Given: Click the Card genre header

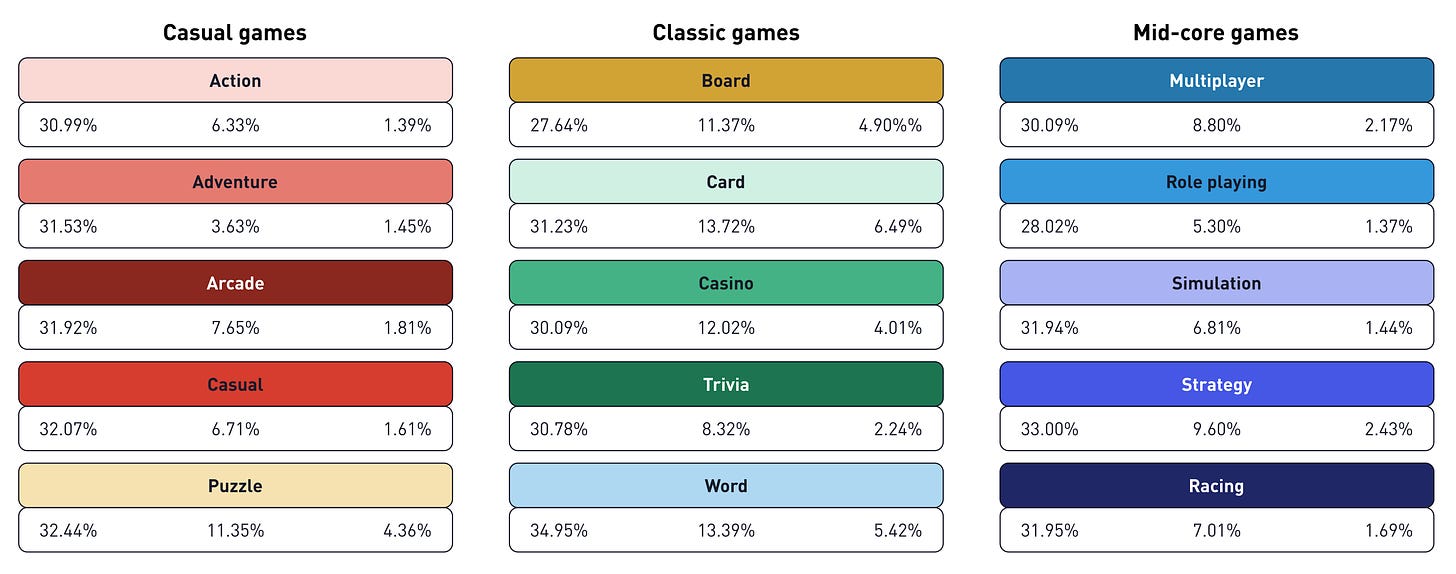Looking at the screenshot, I should 726,182.
